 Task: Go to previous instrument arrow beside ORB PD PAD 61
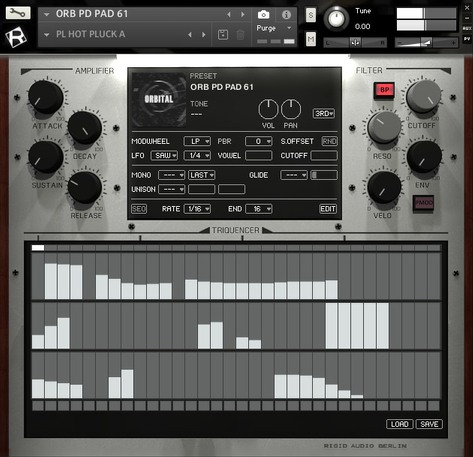(229, 14)
